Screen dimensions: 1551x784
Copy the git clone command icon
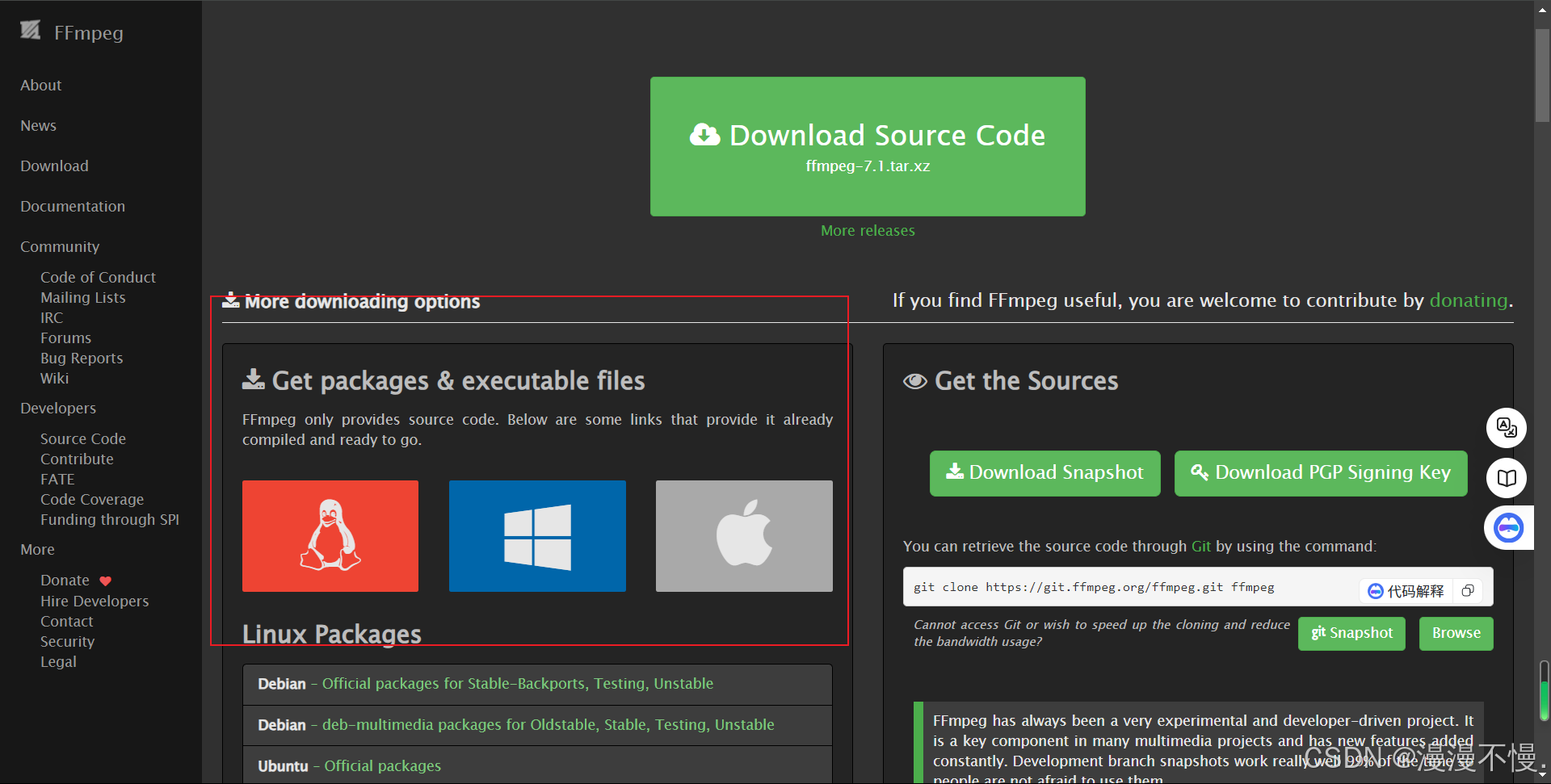tap(1468, 591)
